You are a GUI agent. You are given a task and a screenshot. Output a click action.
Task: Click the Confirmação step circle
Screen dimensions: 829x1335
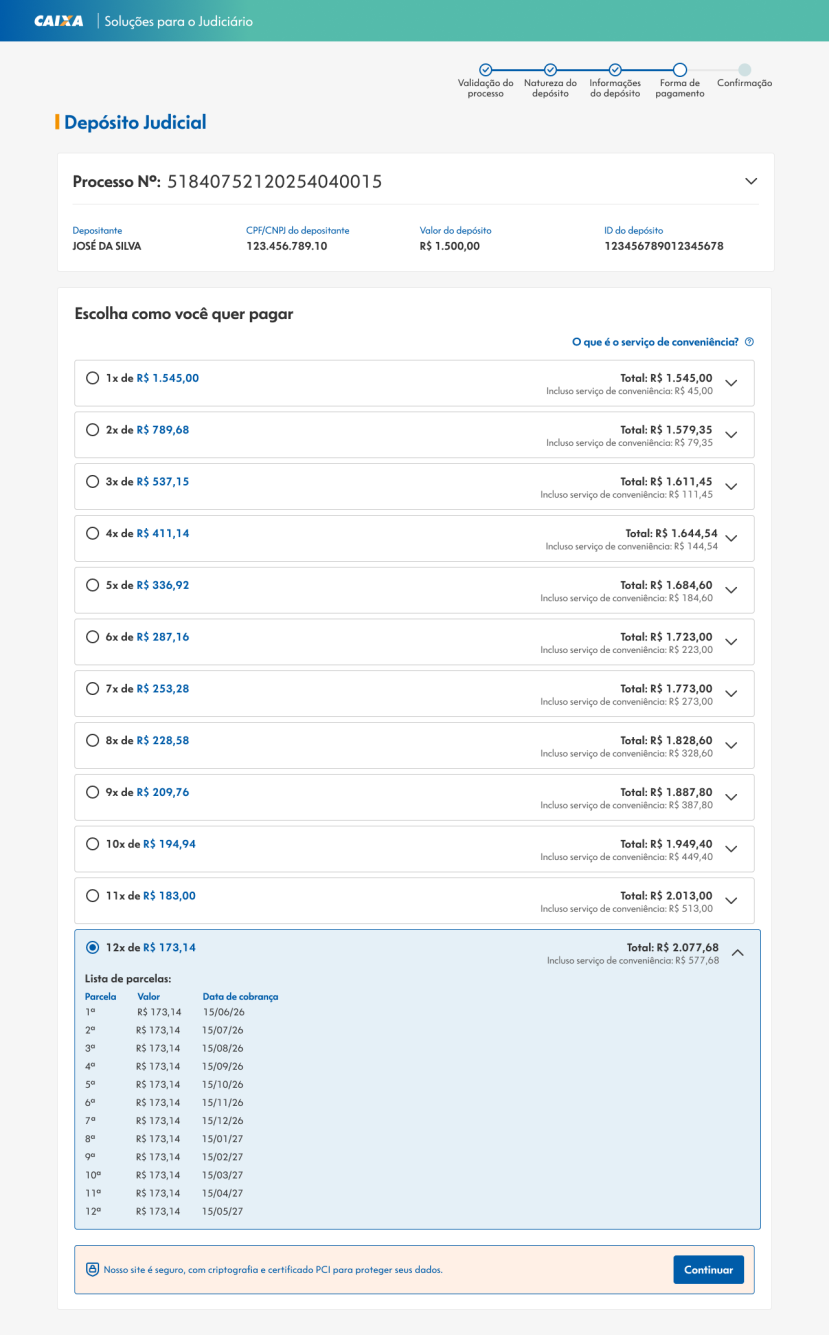(744, 70)
